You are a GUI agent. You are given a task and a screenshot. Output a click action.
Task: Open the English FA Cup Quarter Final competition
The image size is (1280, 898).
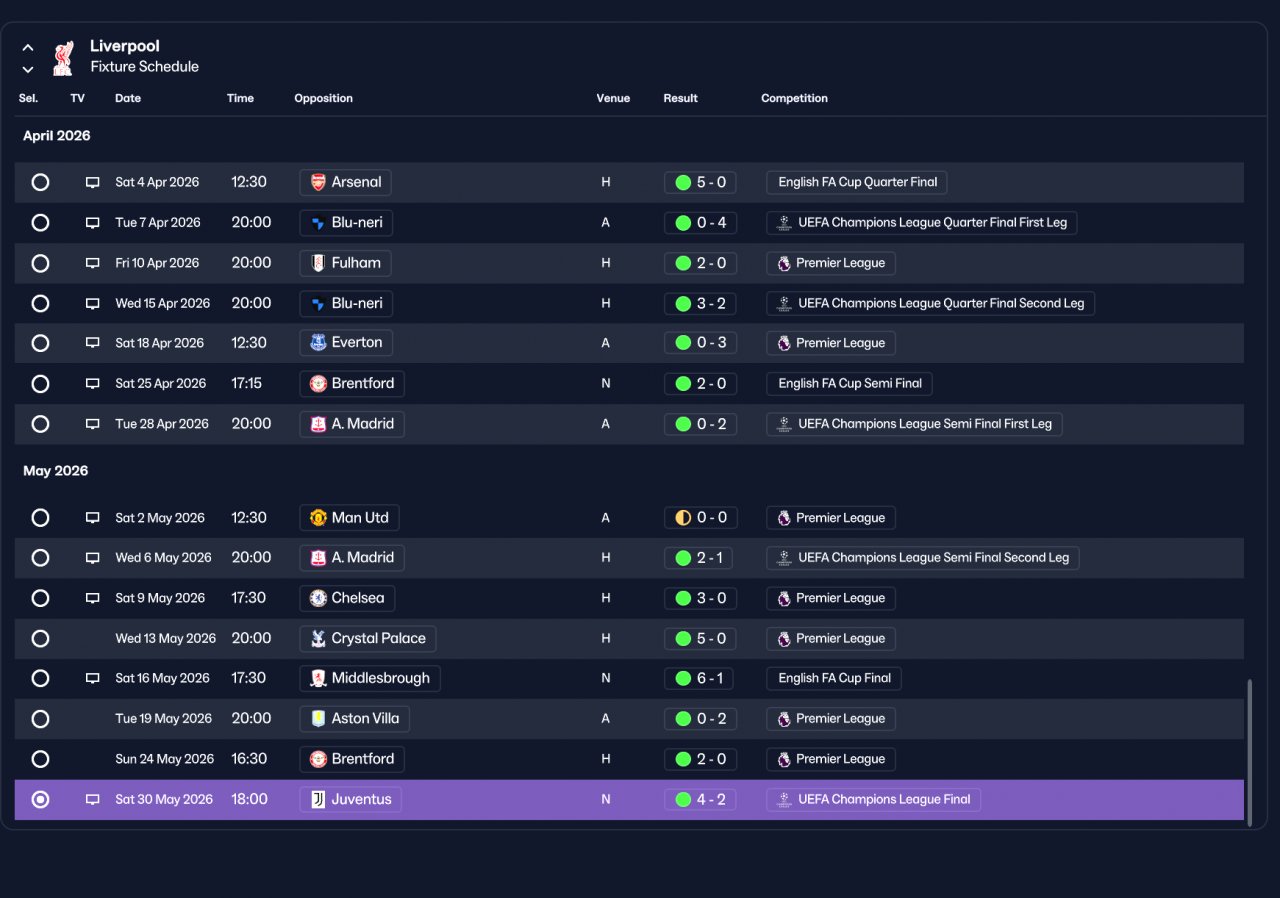click(x=857, y=182)
